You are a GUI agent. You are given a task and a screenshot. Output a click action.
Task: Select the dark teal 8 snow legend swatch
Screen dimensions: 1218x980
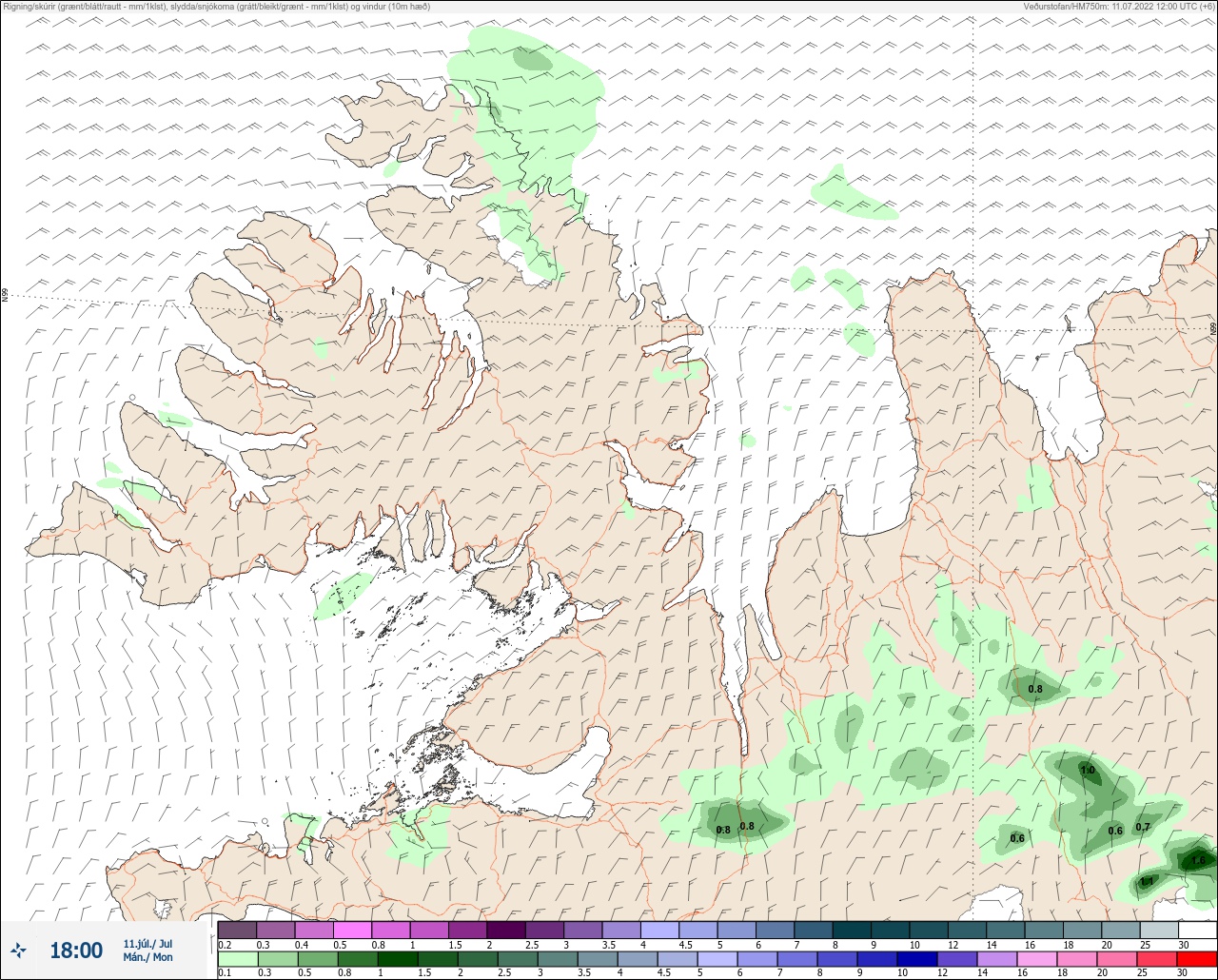[852, 930]
